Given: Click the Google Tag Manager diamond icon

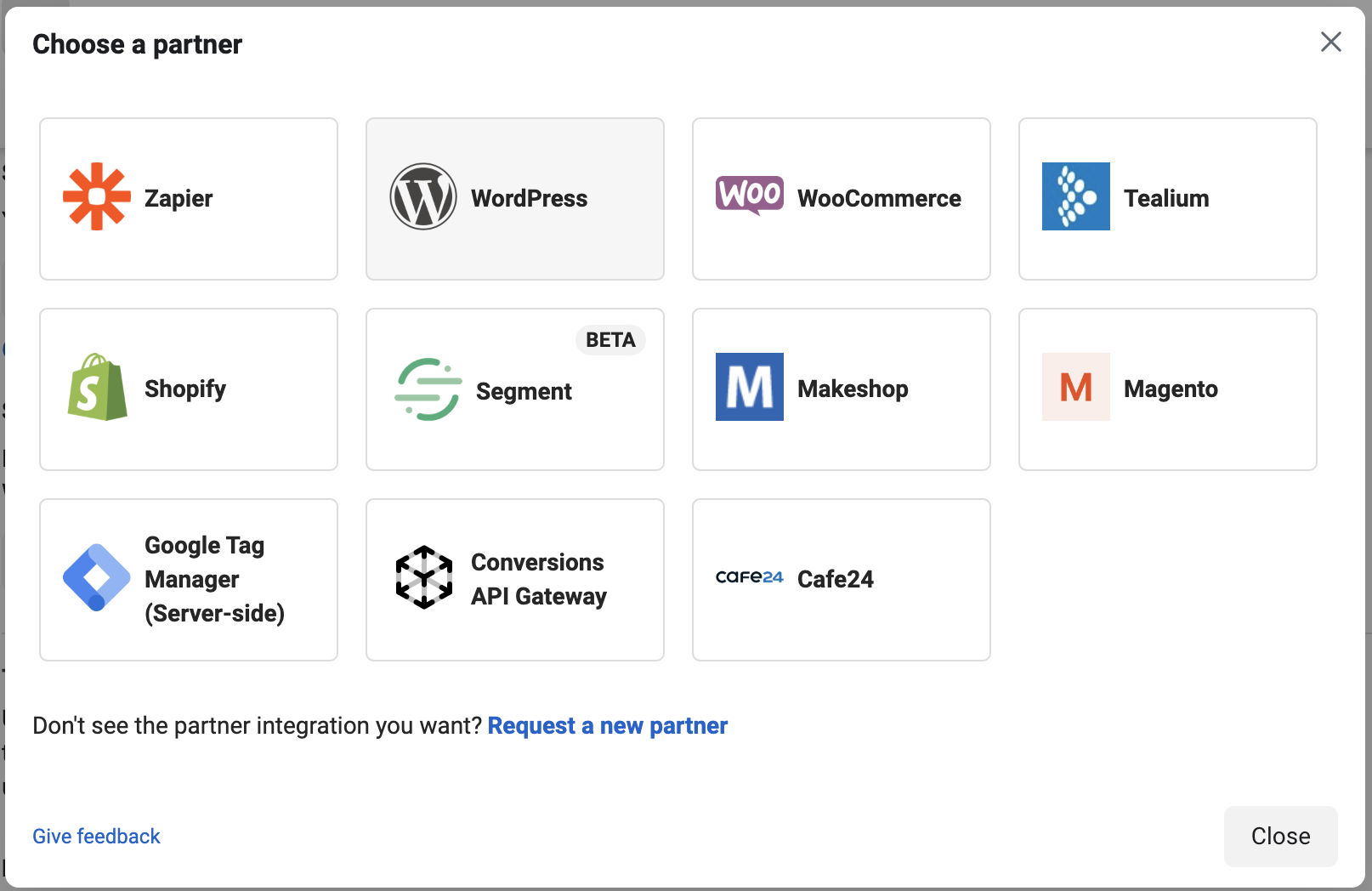Looking at the screenshot, I should tap(97, 577).
